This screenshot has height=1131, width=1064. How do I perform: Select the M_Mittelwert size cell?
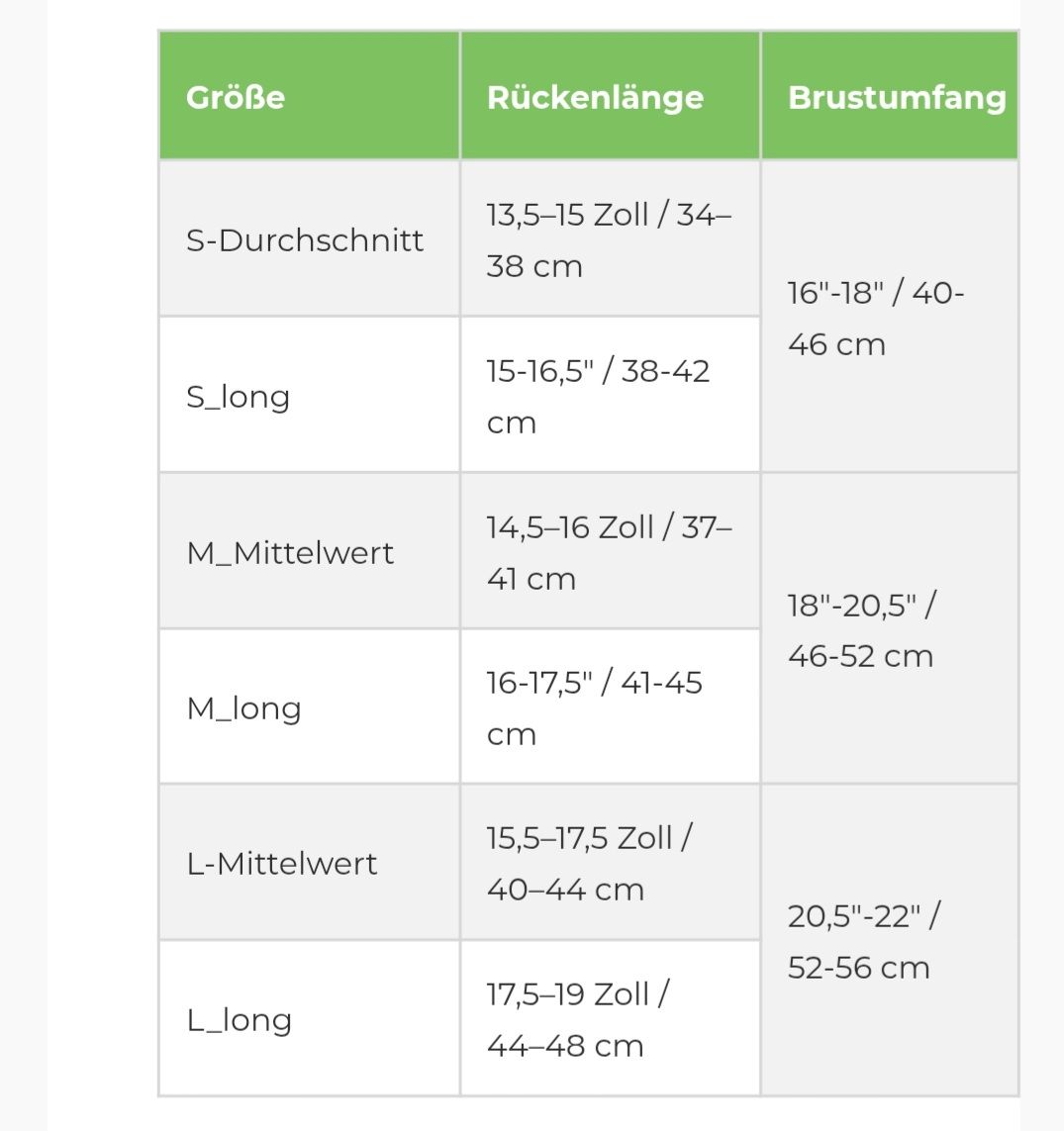pyautogui.click(x=309, y=551)
